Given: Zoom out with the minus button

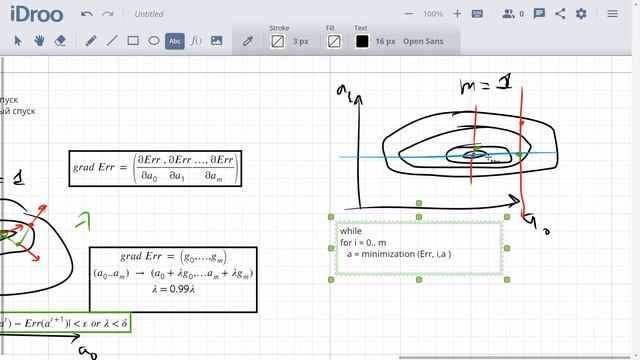Looking at the screenshot, I should [x=408, y=14].
